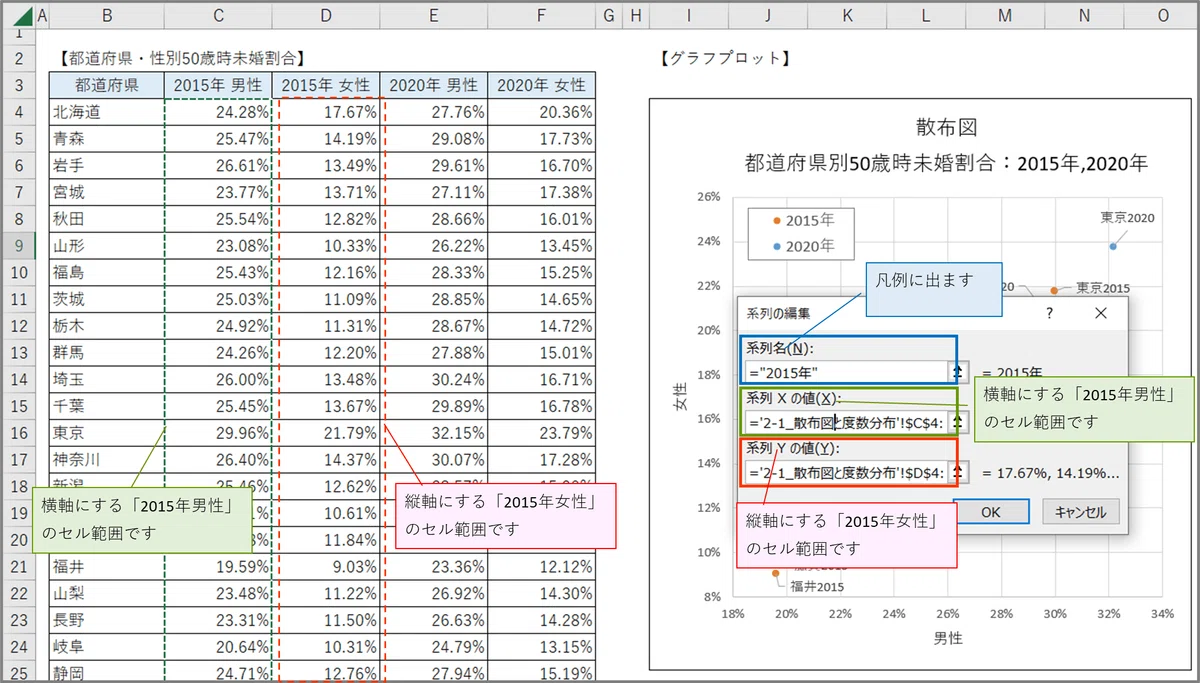Screen dimensions: 1200x683
Task: Click the range selector icon beside 系列 X の値 field
Action: pyautogui.click(x=957, y=422)
